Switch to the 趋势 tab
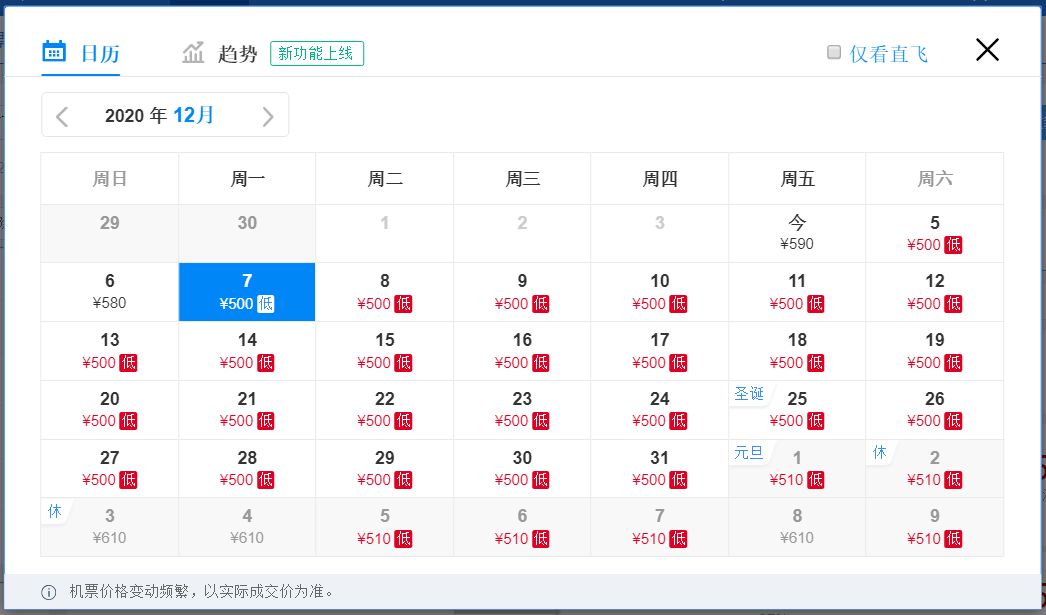The width and height of the screenshot is (1046, 615). coord(238,54)
